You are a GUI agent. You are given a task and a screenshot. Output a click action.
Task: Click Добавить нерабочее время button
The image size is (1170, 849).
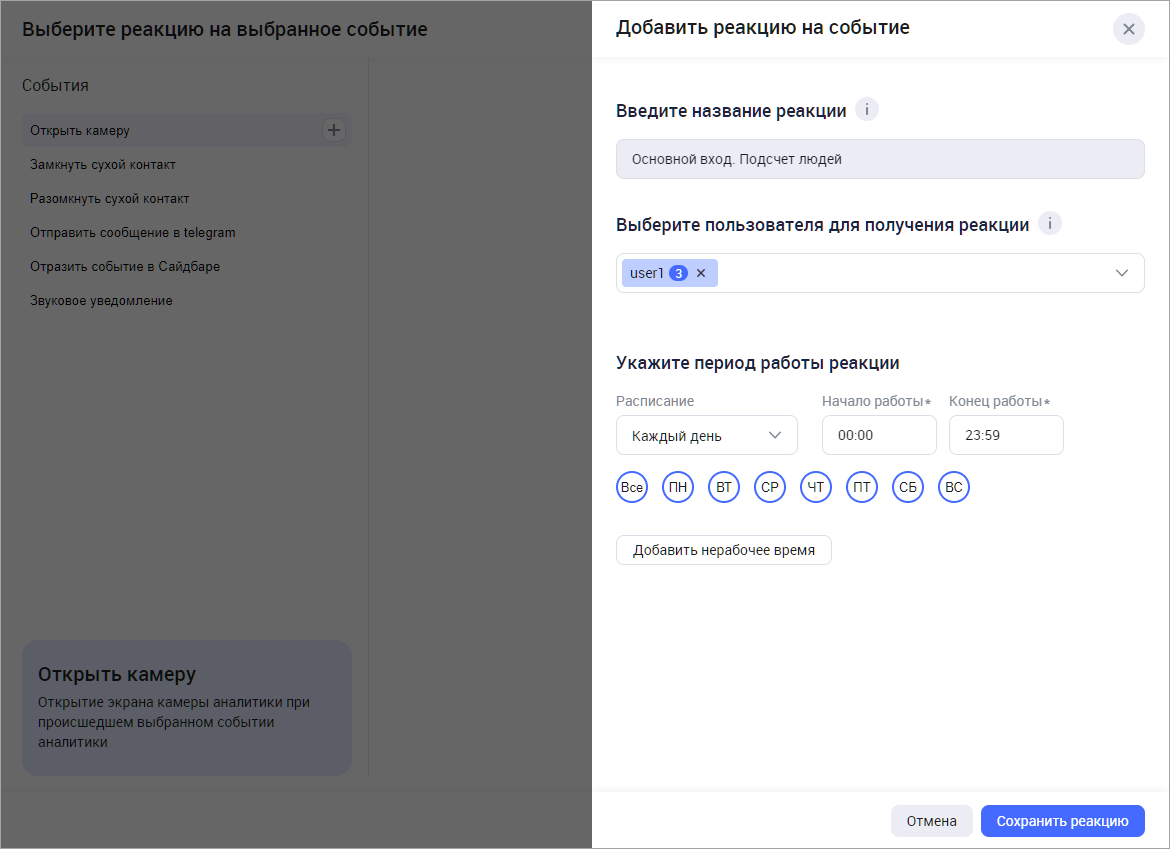(x=723, y=550)
